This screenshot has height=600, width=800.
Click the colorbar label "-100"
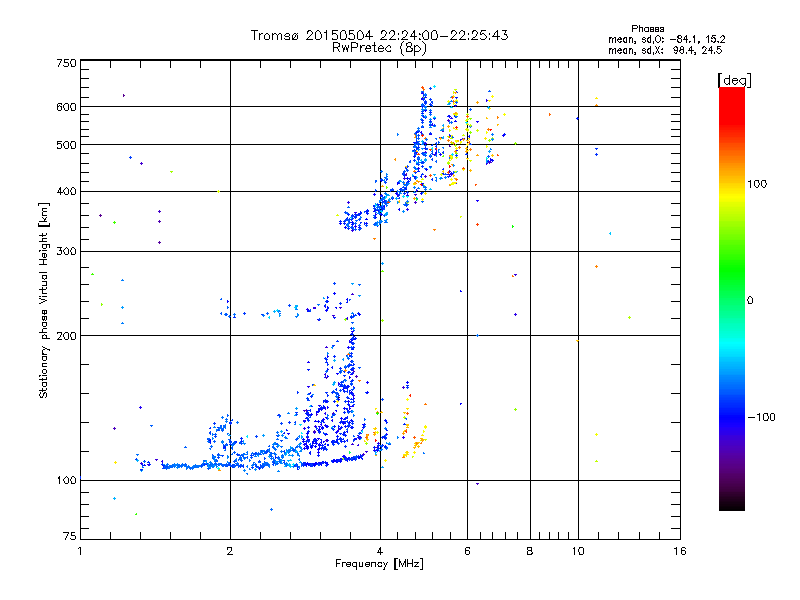762,417
